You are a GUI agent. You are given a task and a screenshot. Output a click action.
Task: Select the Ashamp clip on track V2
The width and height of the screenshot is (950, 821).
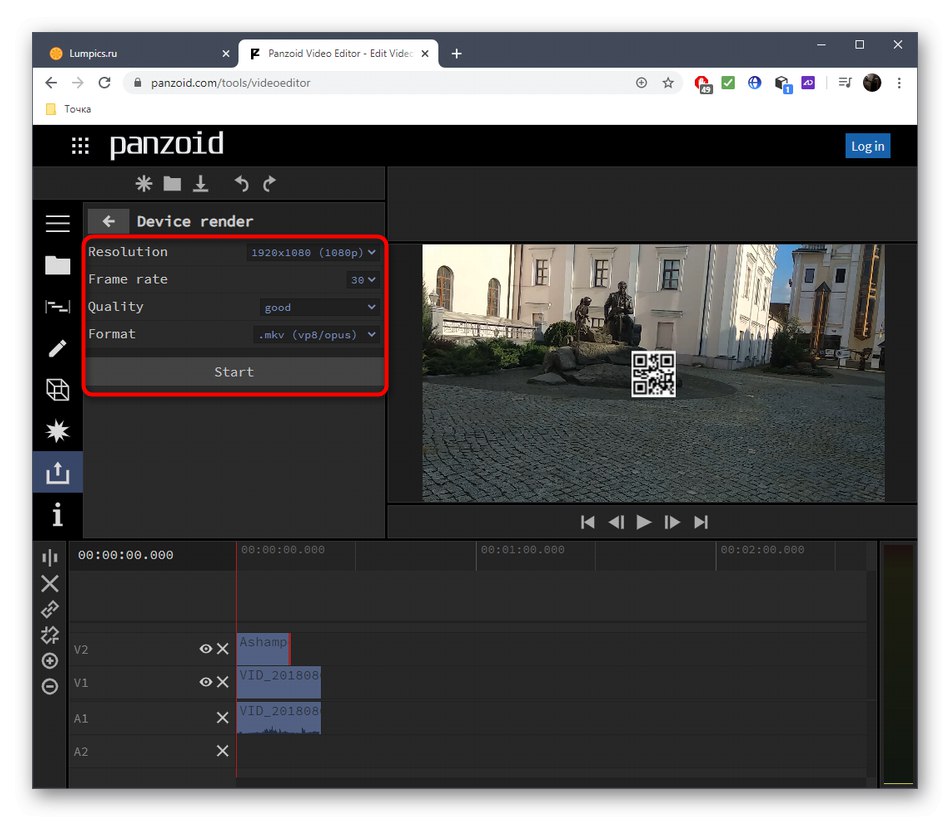pyautogui.click(x=263, y=648)
